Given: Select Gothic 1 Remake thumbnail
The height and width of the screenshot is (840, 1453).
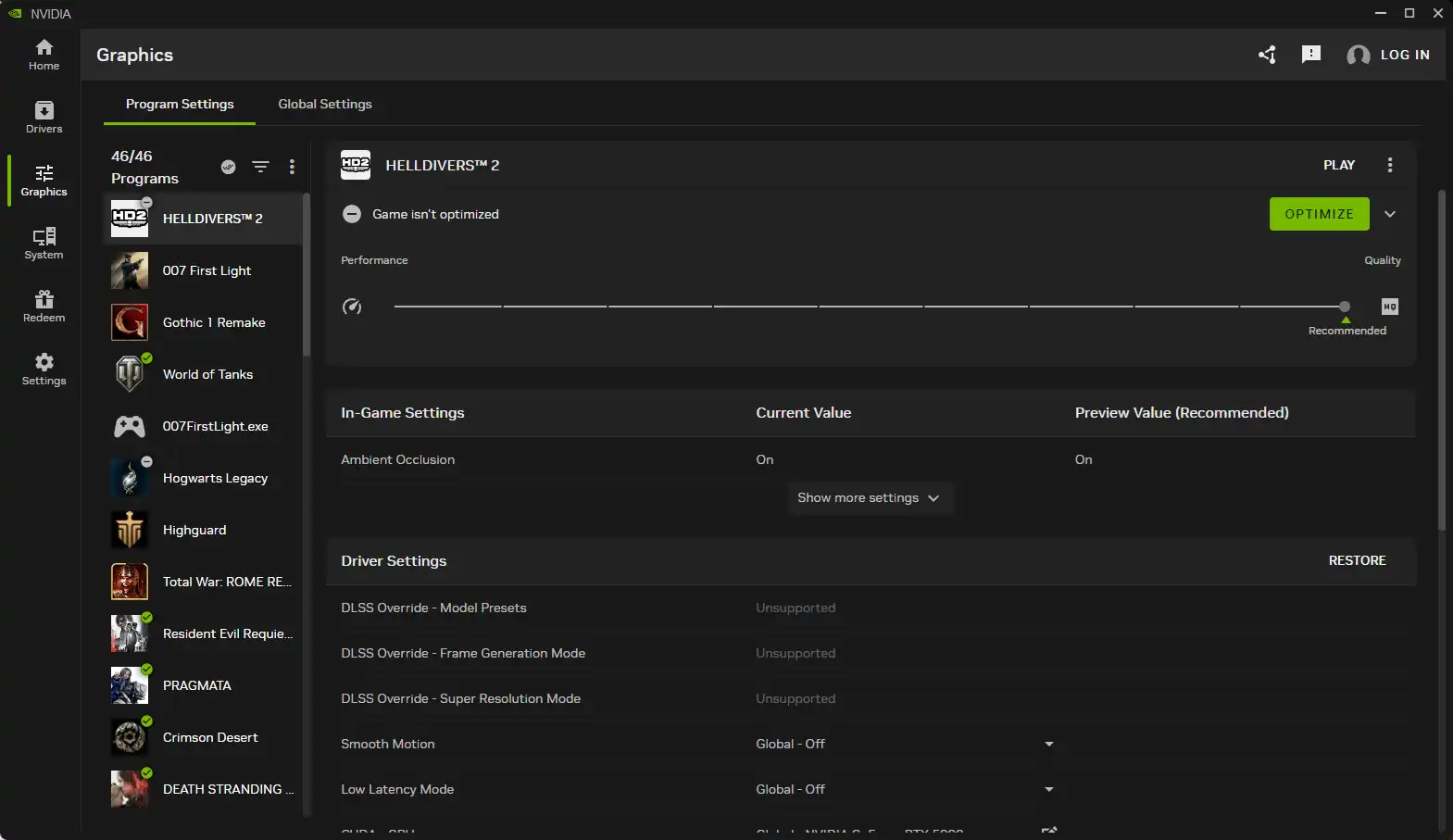Looking at the screenshot, I should pyautogui.click(x=130, y=322).
